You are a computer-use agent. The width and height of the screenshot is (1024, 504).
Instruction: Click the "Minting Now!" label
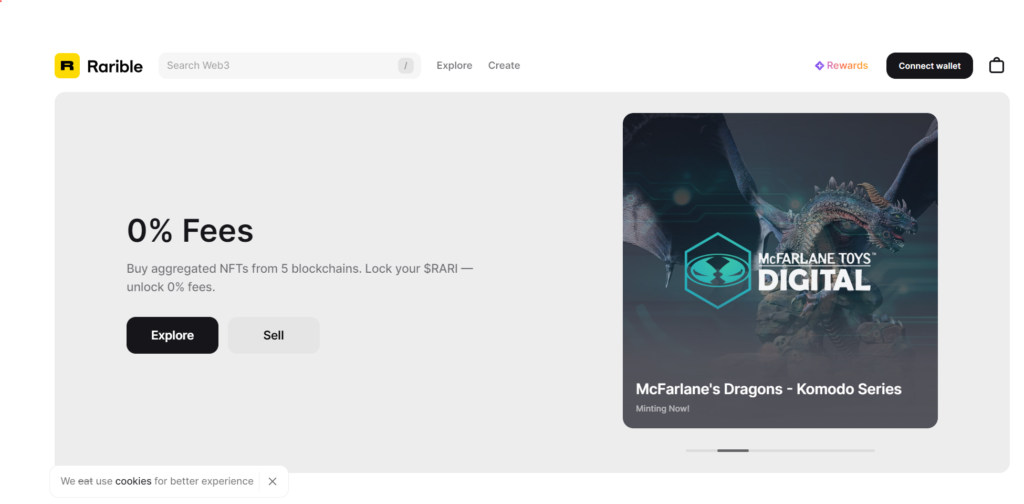tap(662, 409)
